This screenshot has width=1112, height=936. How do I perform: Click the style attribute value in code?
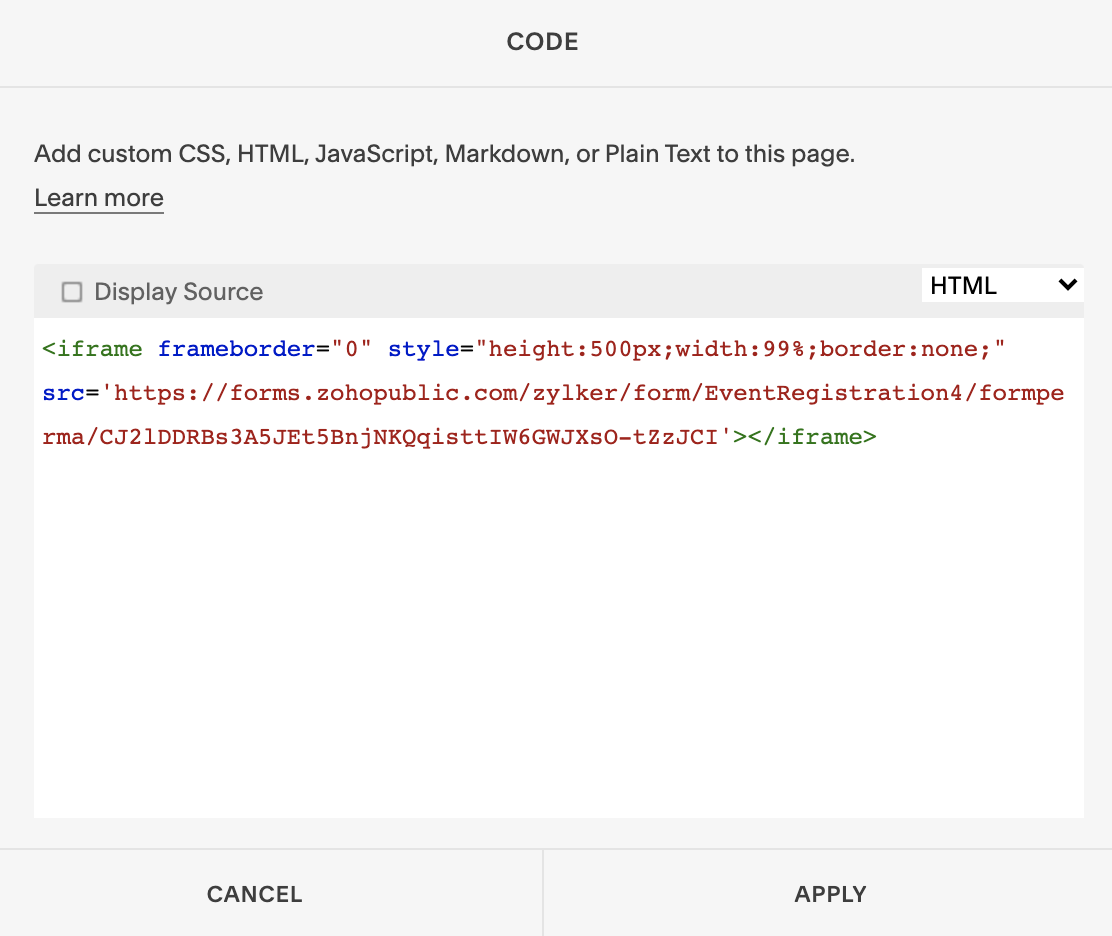pos(740,349)
